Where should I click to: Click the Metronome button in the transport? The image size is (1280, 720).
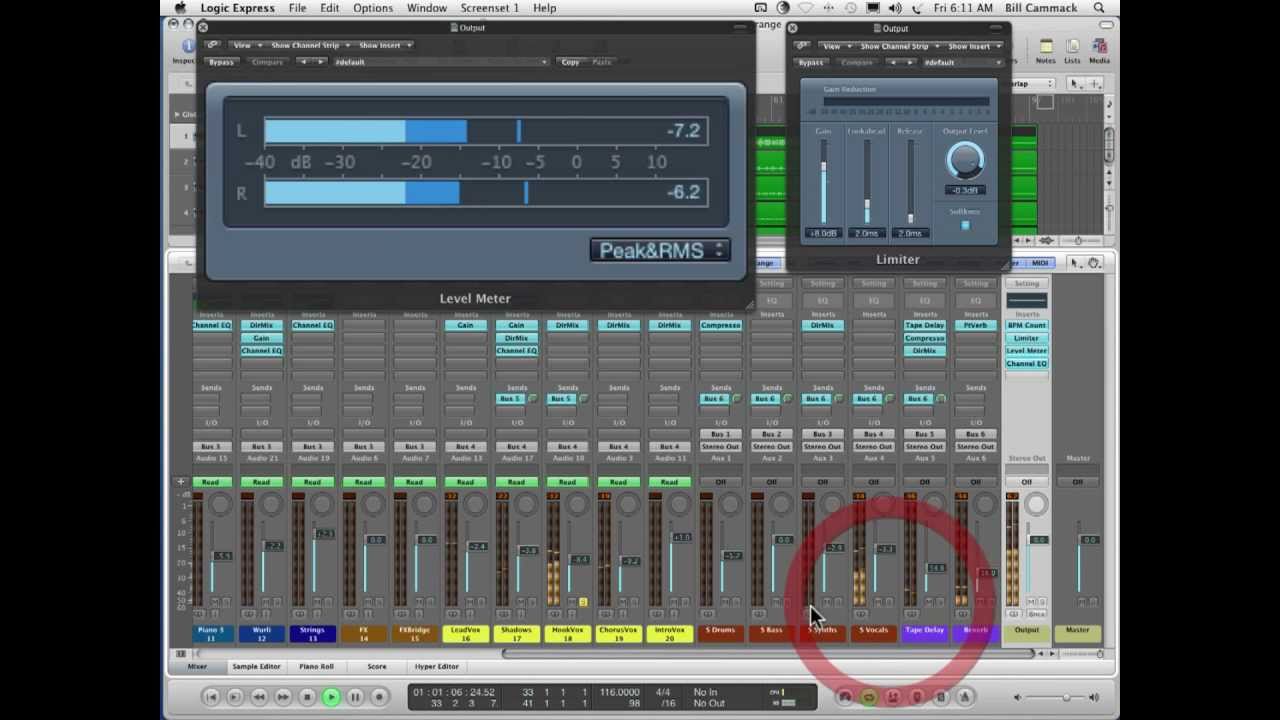(965, 697)
